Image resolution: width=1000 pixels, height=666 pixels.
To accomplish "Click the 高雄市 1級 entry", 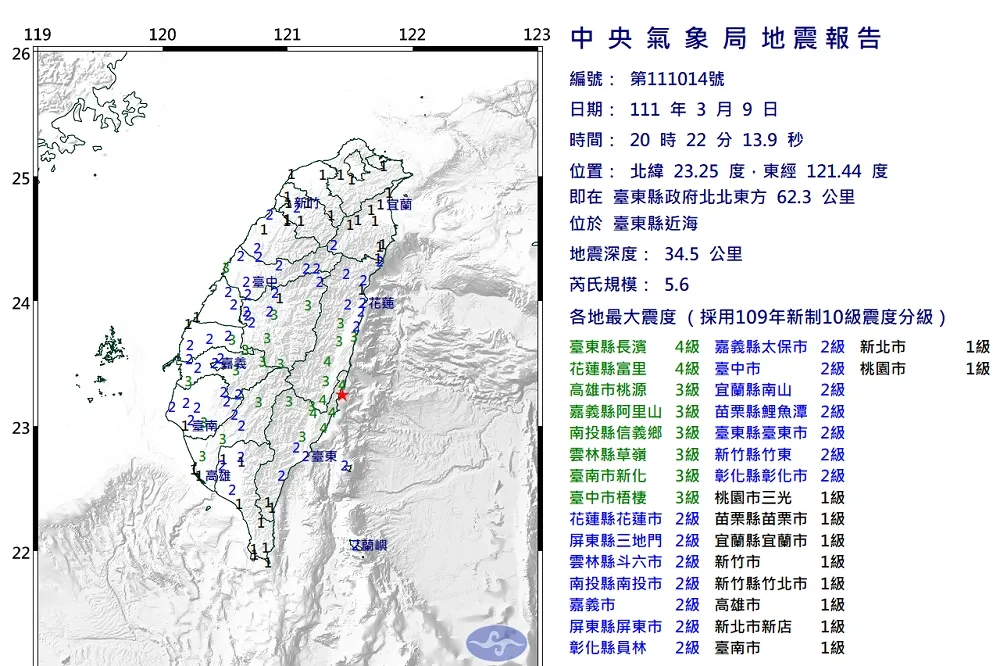I will tap(780, 605).
